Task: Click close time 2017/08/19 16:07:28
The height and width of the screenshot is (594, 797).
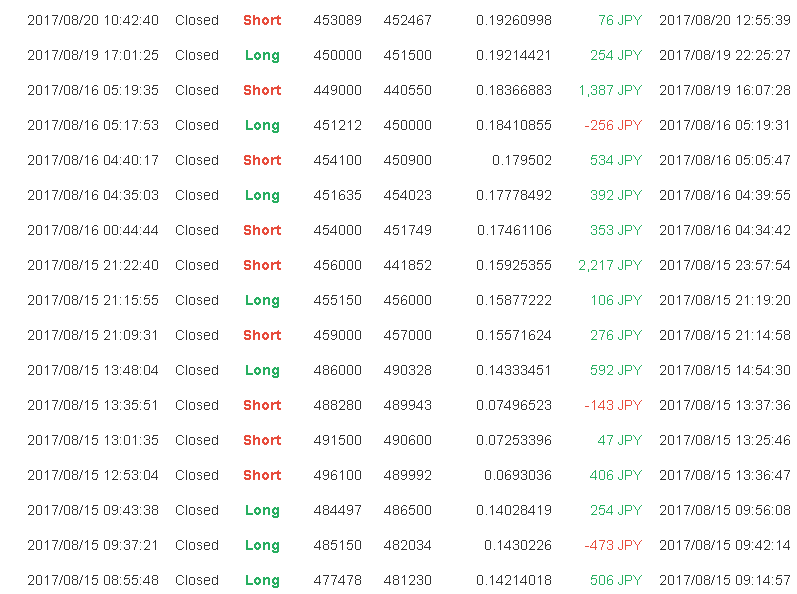Action: [725, 90]
